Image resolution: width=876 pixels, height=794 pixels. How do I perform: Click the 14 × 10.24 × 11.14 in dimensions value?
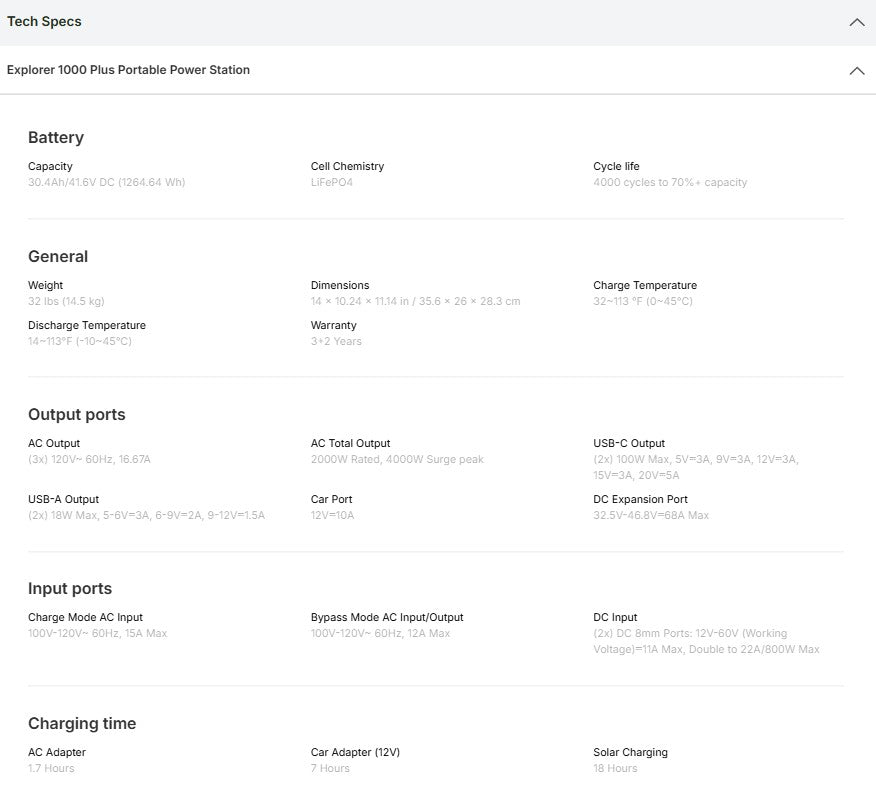pyautogui.click(x=415, y=301)
